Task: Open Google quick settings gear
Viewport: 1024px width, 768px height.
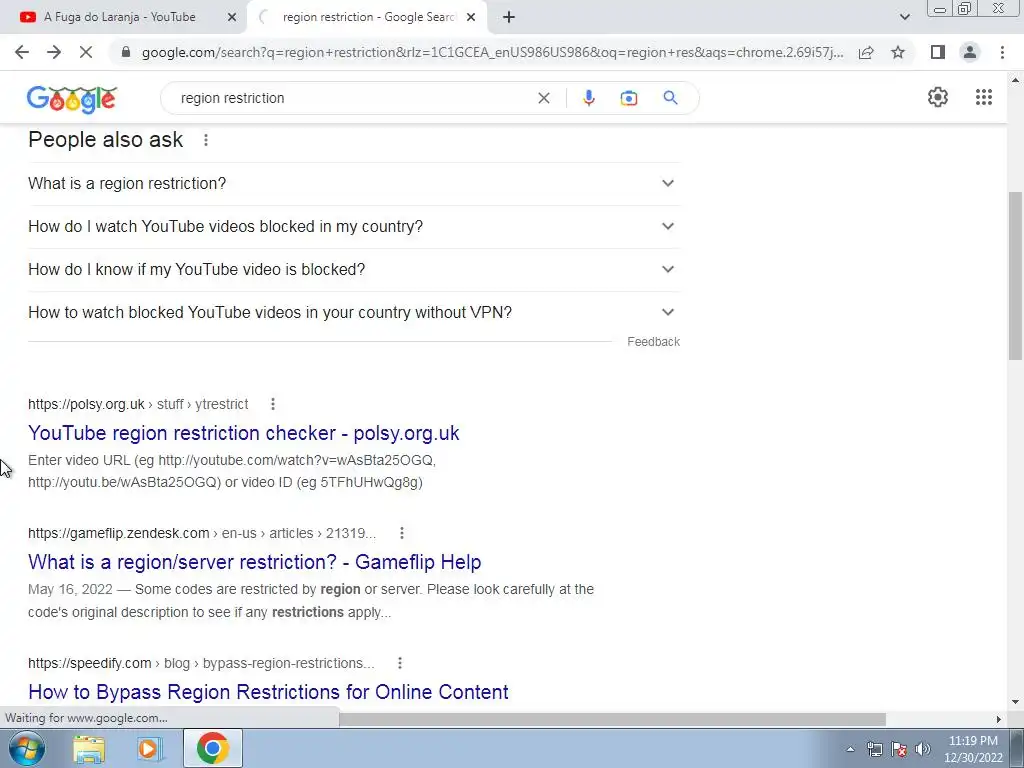Action: tap(938, 97)
